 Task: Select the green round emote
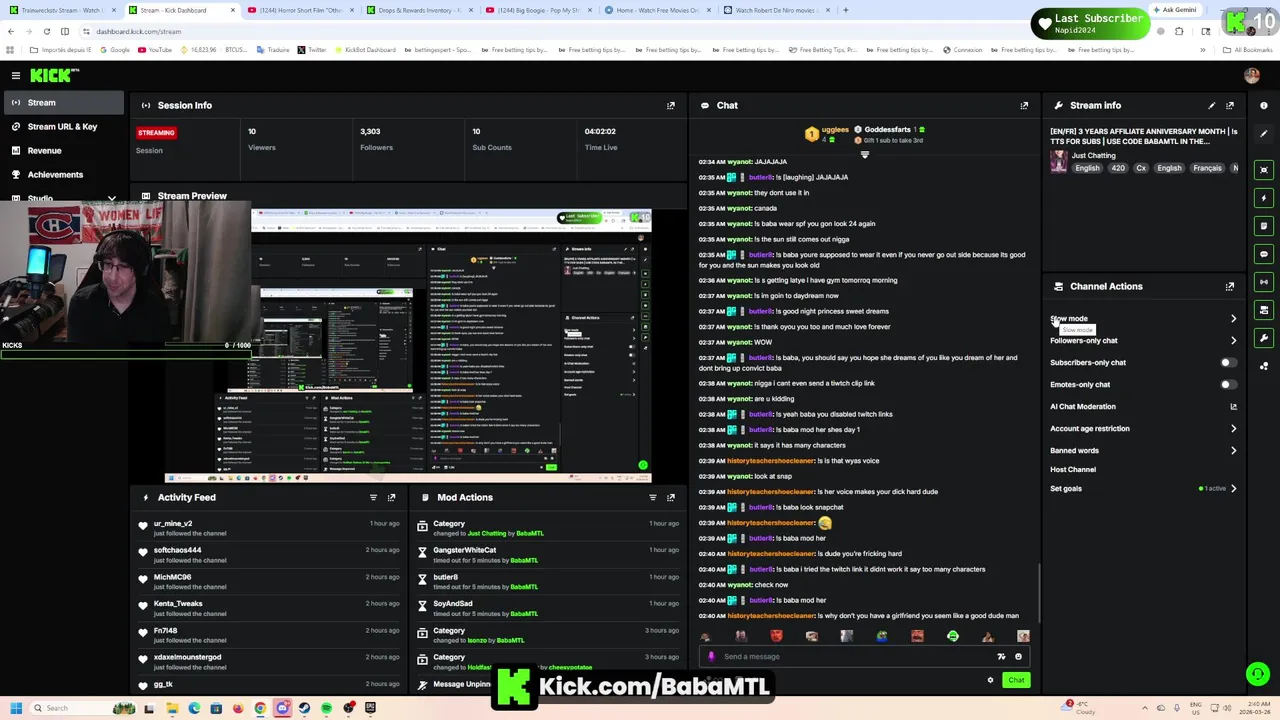(953, 636)
